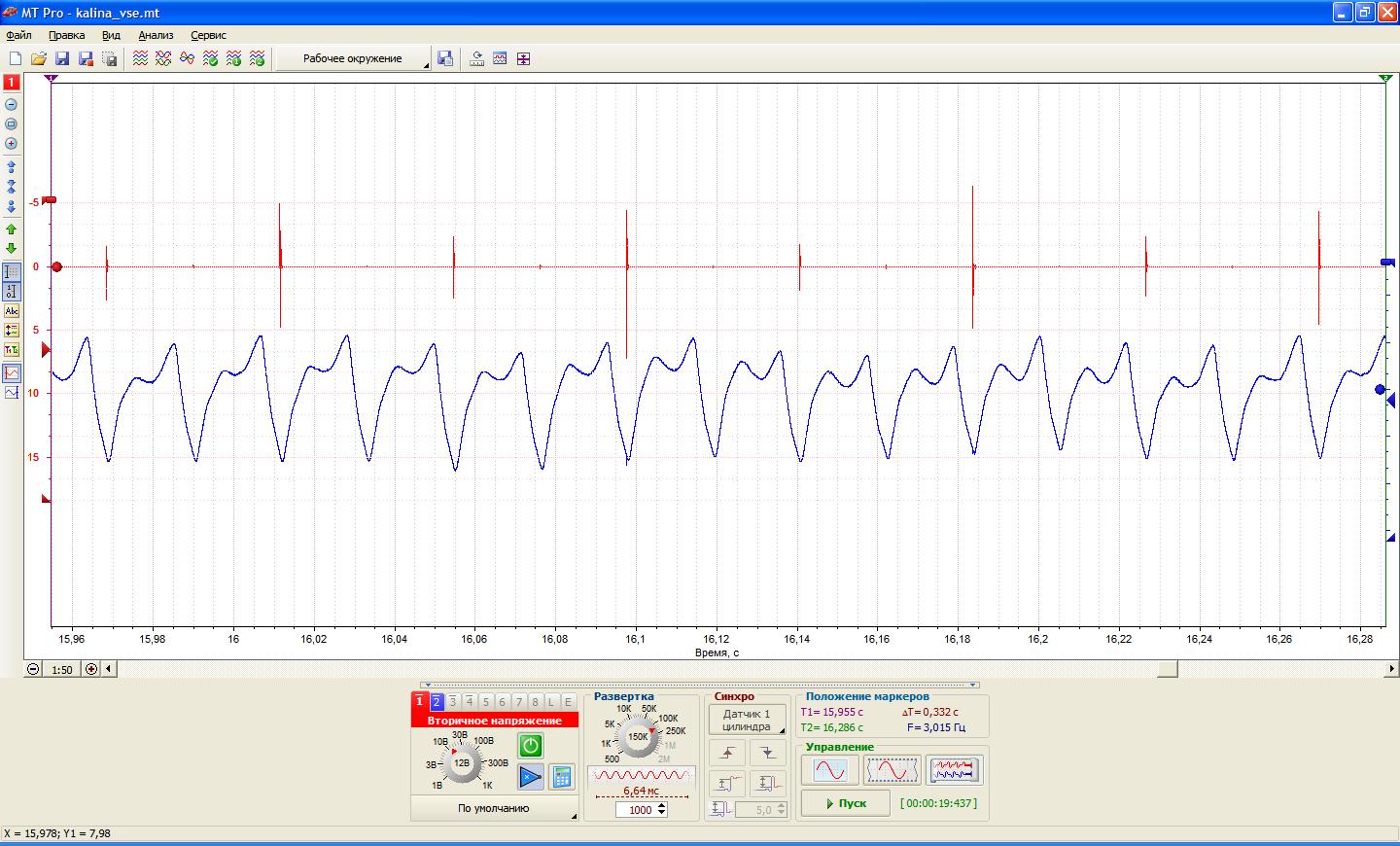Image resolution: width=1400 pixels, height=846 pixels.
Task: Click the Lissajous figure-eight waveform icon
Action: pyautogui.click(x=188, y=59)
